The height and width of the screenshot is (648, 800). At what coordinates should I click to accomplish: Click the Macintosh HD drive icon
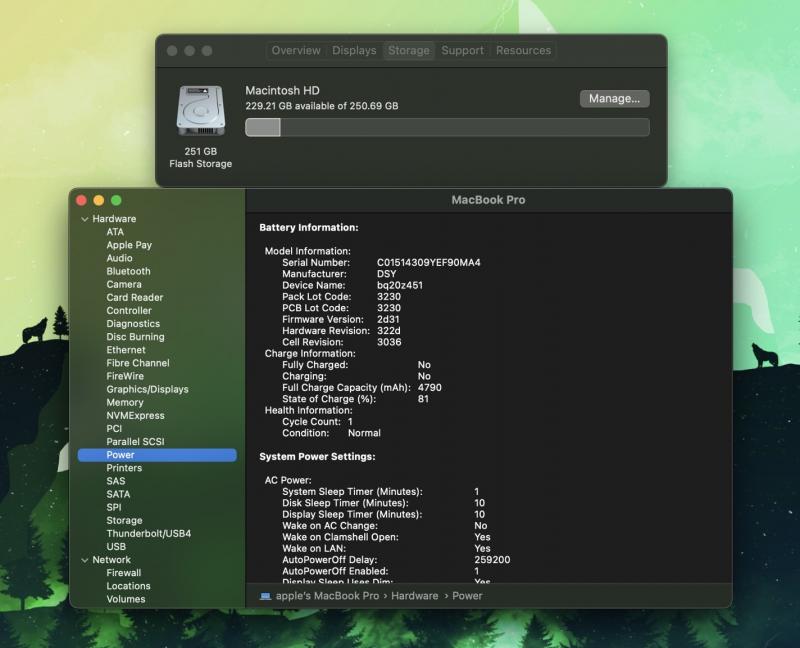201,111
